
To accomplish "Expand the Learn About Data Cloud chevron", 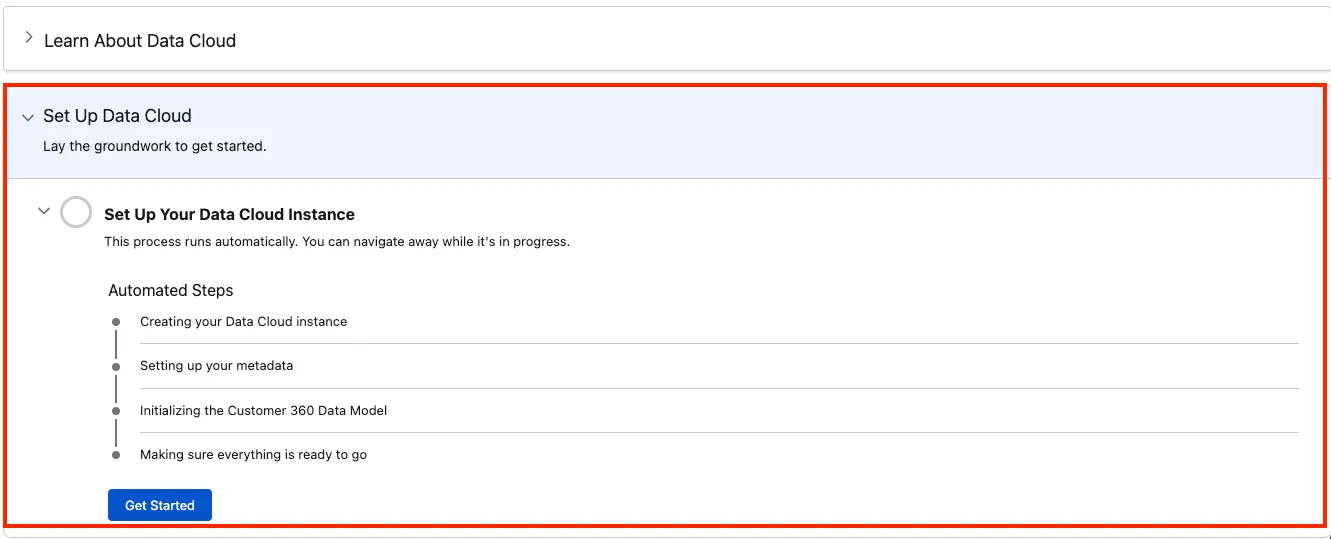I will [29, 38].
